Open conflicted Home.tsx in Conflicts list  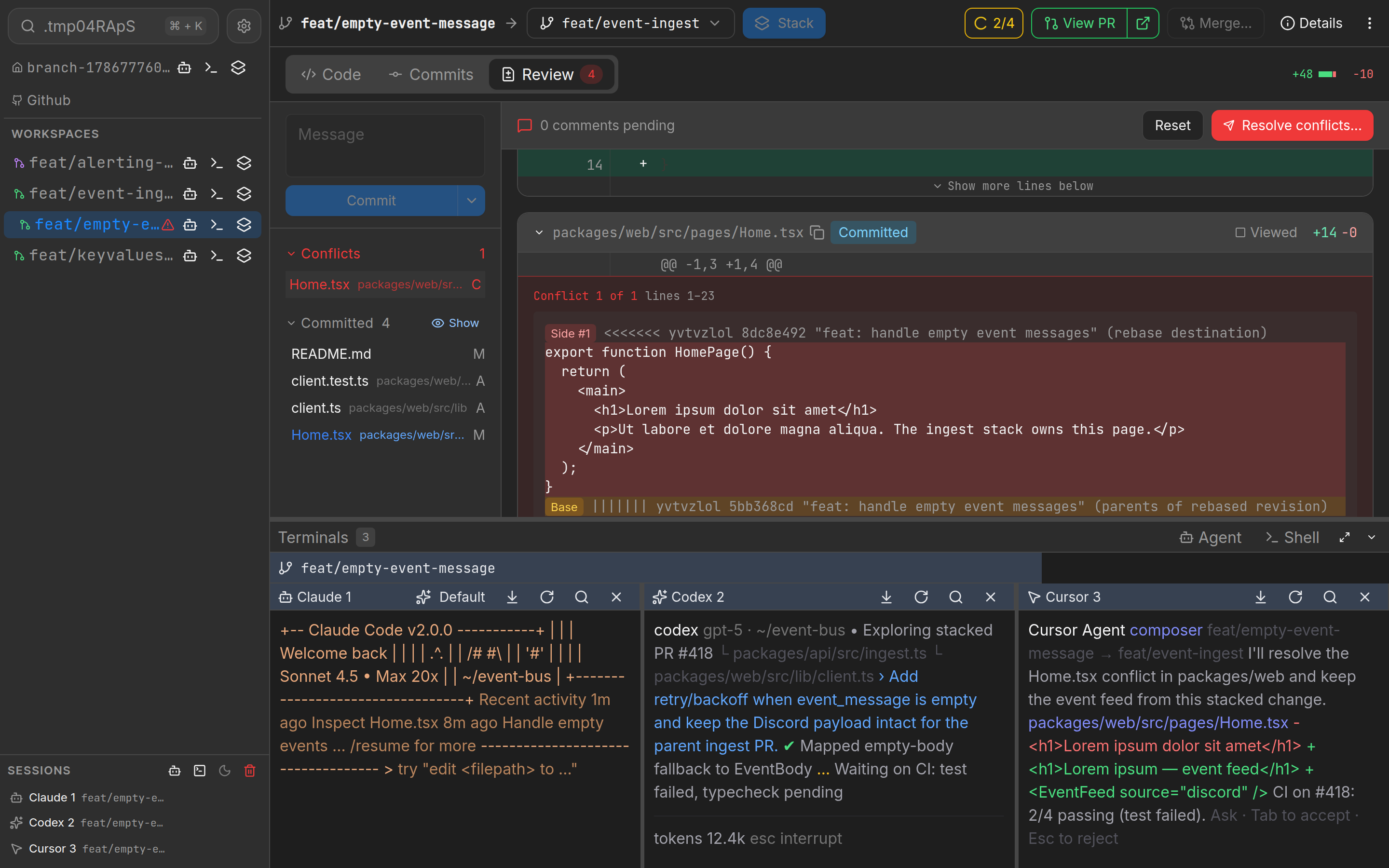pyautogui.click(x=385, y=285)
